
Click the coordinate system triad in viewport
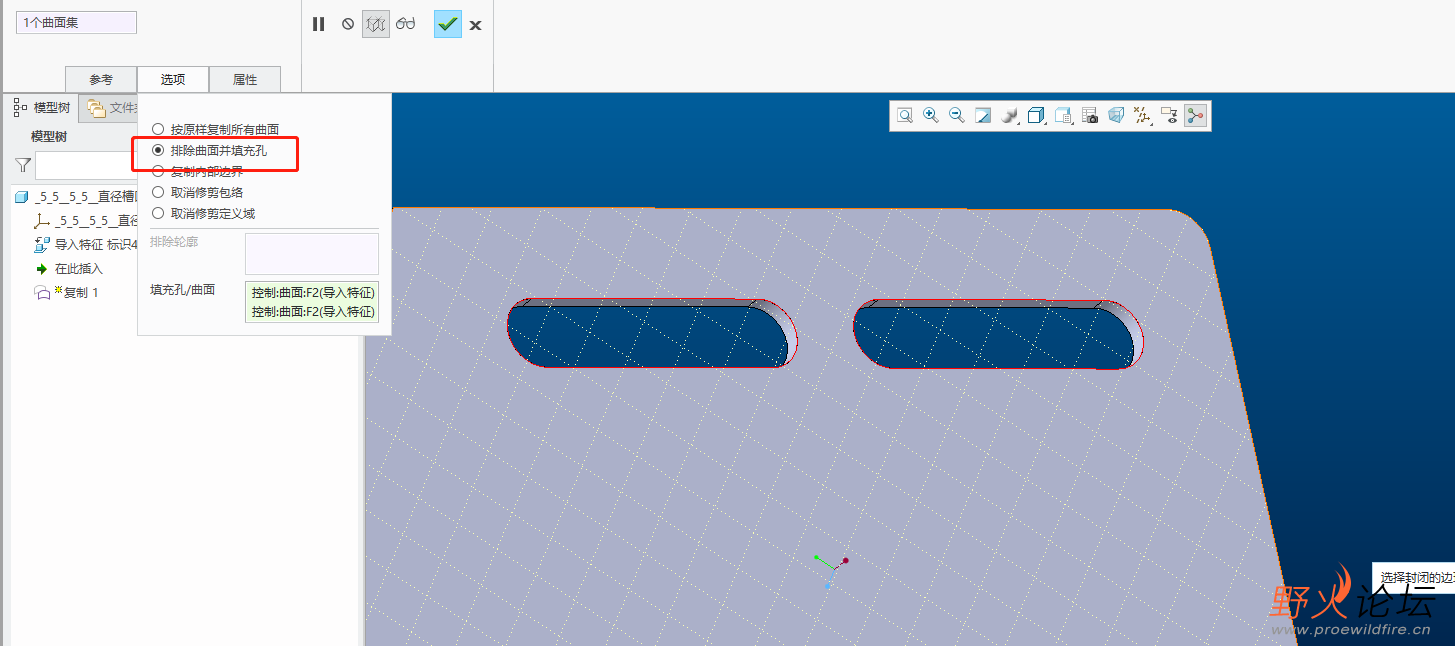coord(831,569)
